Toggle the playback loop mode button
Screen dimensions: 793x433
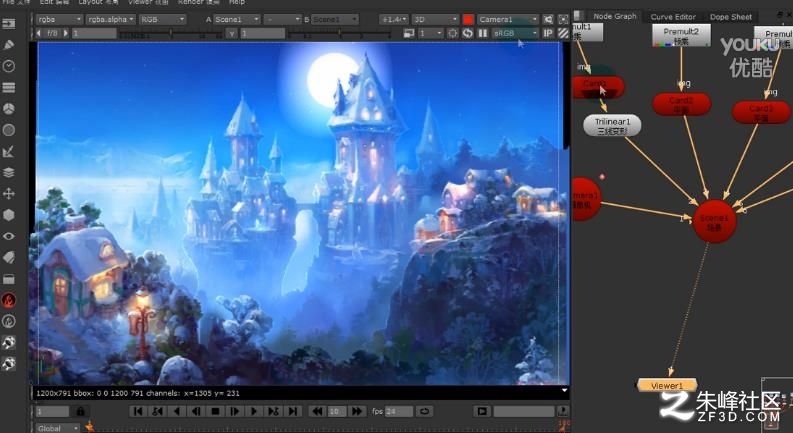pyautogui.click(x=424, y=411)
